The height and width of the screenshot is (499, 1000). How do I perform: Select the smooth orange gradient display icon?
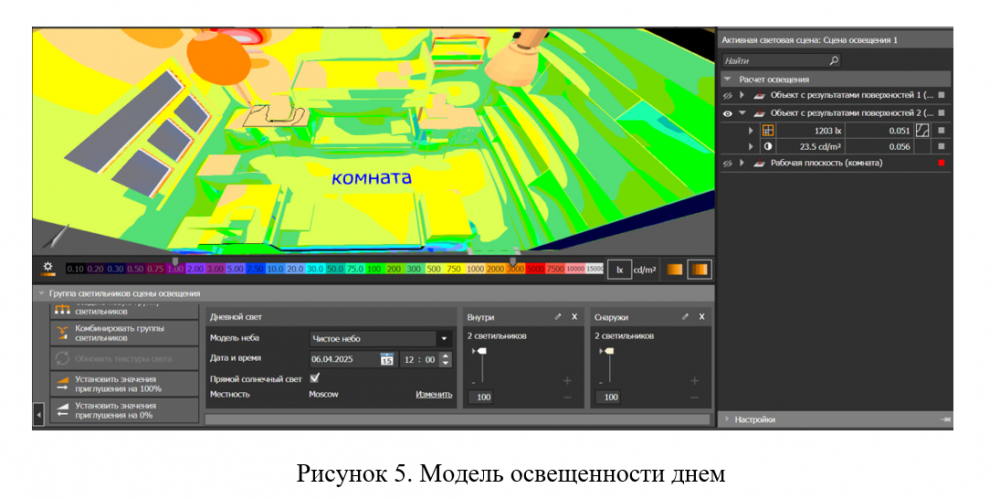[675, 270]
